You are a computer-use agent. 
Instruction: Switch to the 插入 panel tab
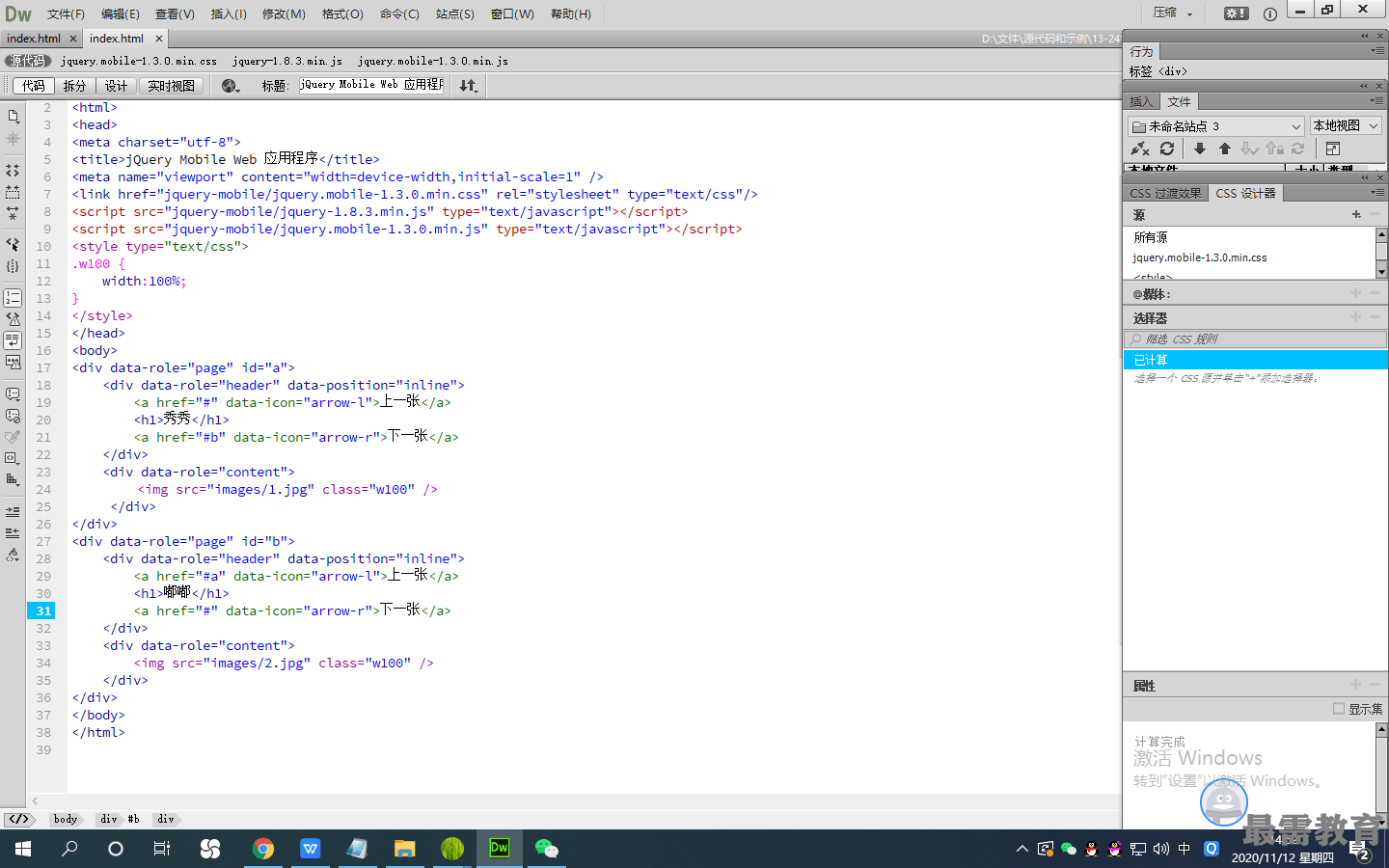tap(1141, 101)
